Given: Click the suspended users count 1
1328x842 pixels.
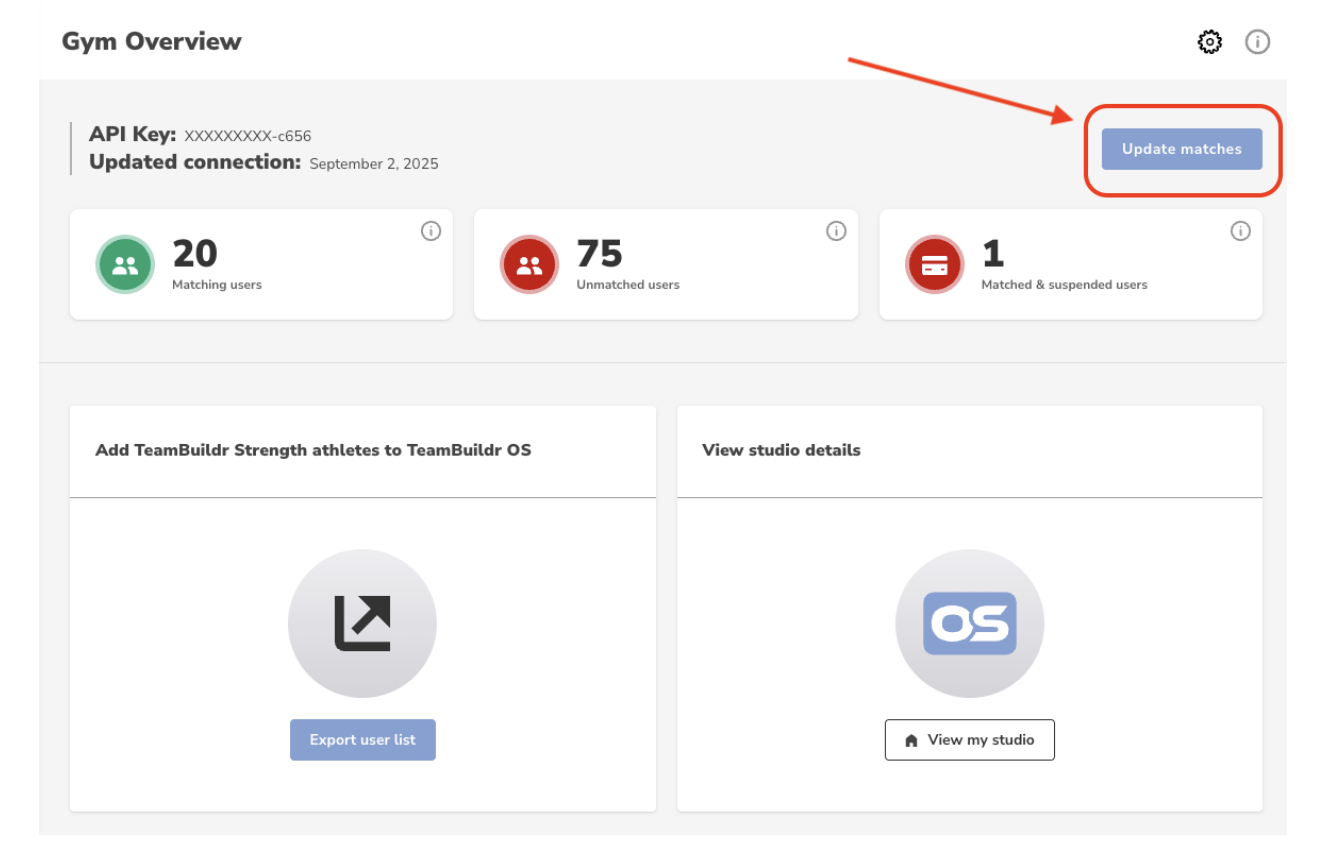Looking at the screenshot, I should tap(993, 254).
